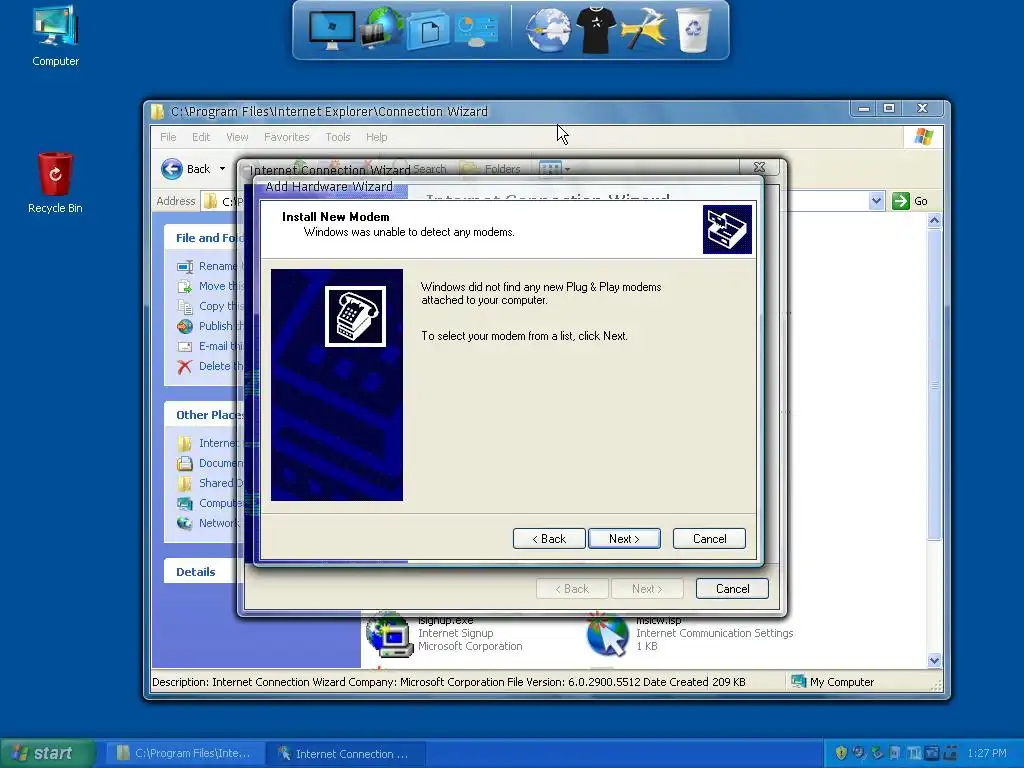Launch the web browser globe dock icon

click(549, 30)
